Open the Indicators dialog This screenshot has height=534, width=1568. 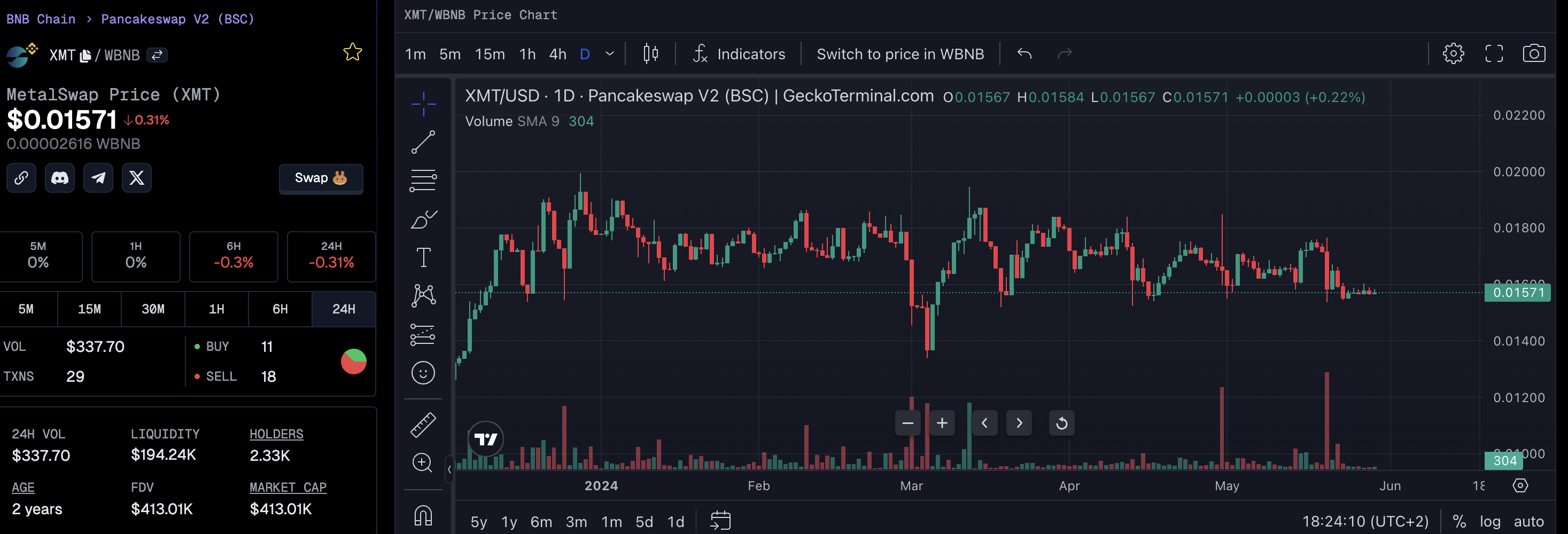coord(739,54)
